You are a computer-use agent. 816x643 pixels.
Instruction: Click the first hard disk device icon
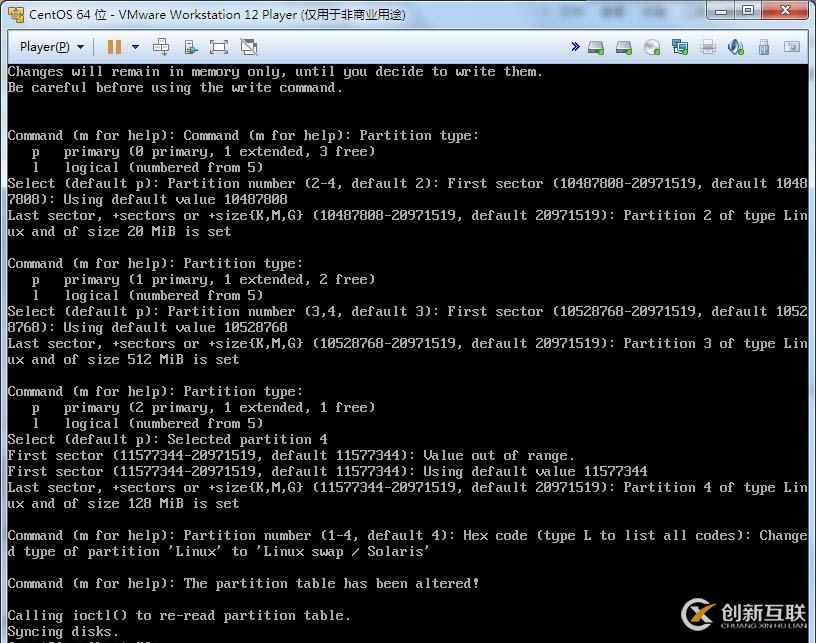(x=596, y=48)
